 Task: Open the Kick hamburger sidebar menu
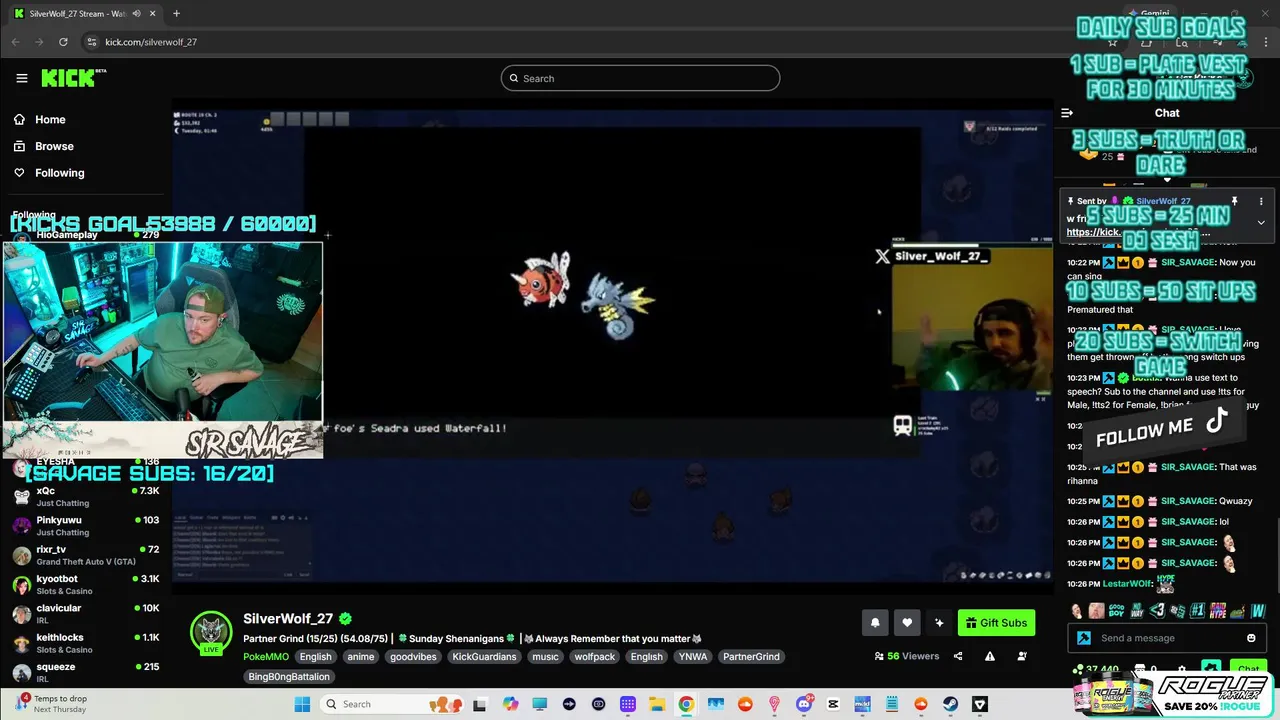click(21, 78)
